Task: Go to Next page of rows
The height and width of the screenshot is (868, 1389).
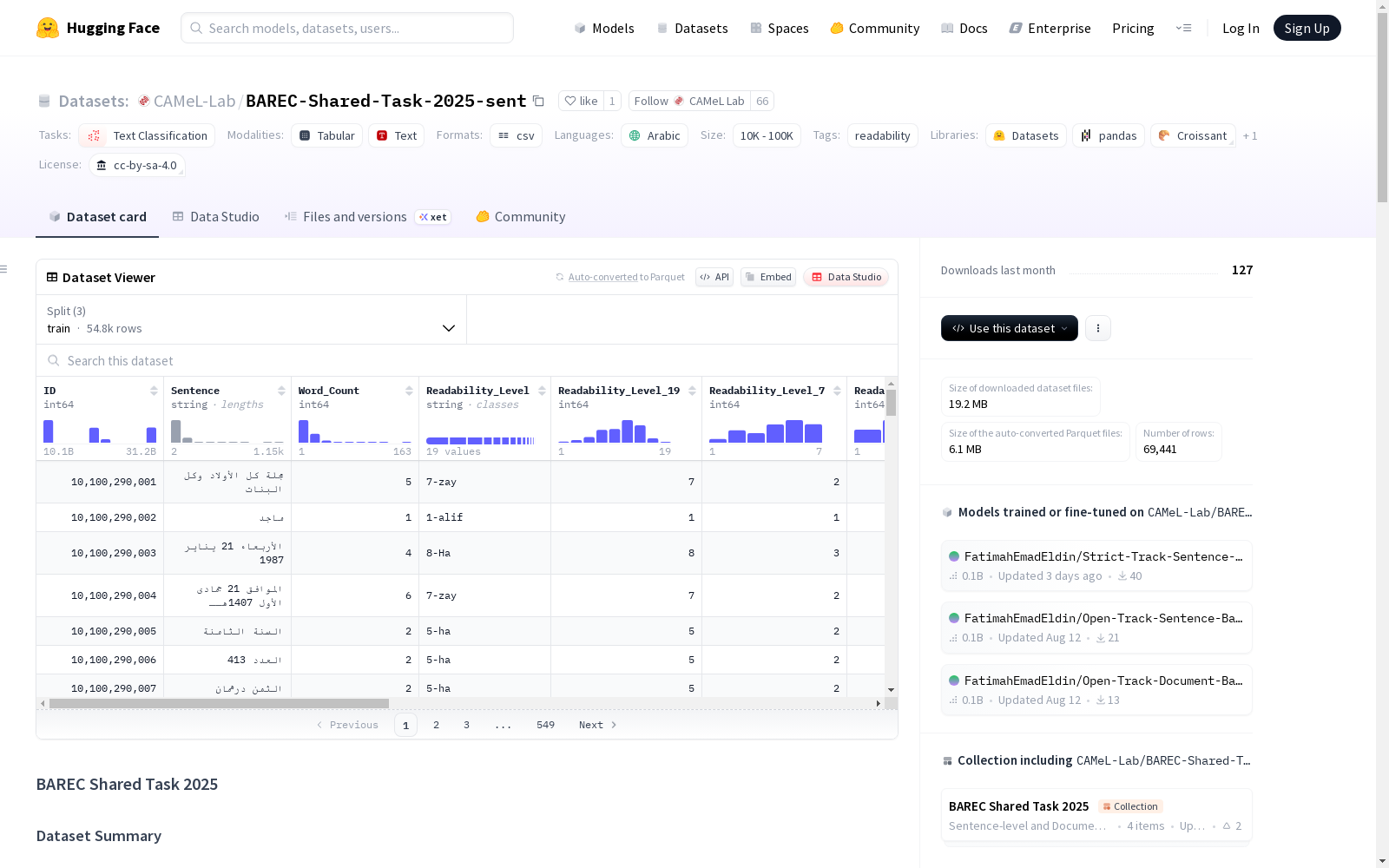Action: [x=598, y=725]
